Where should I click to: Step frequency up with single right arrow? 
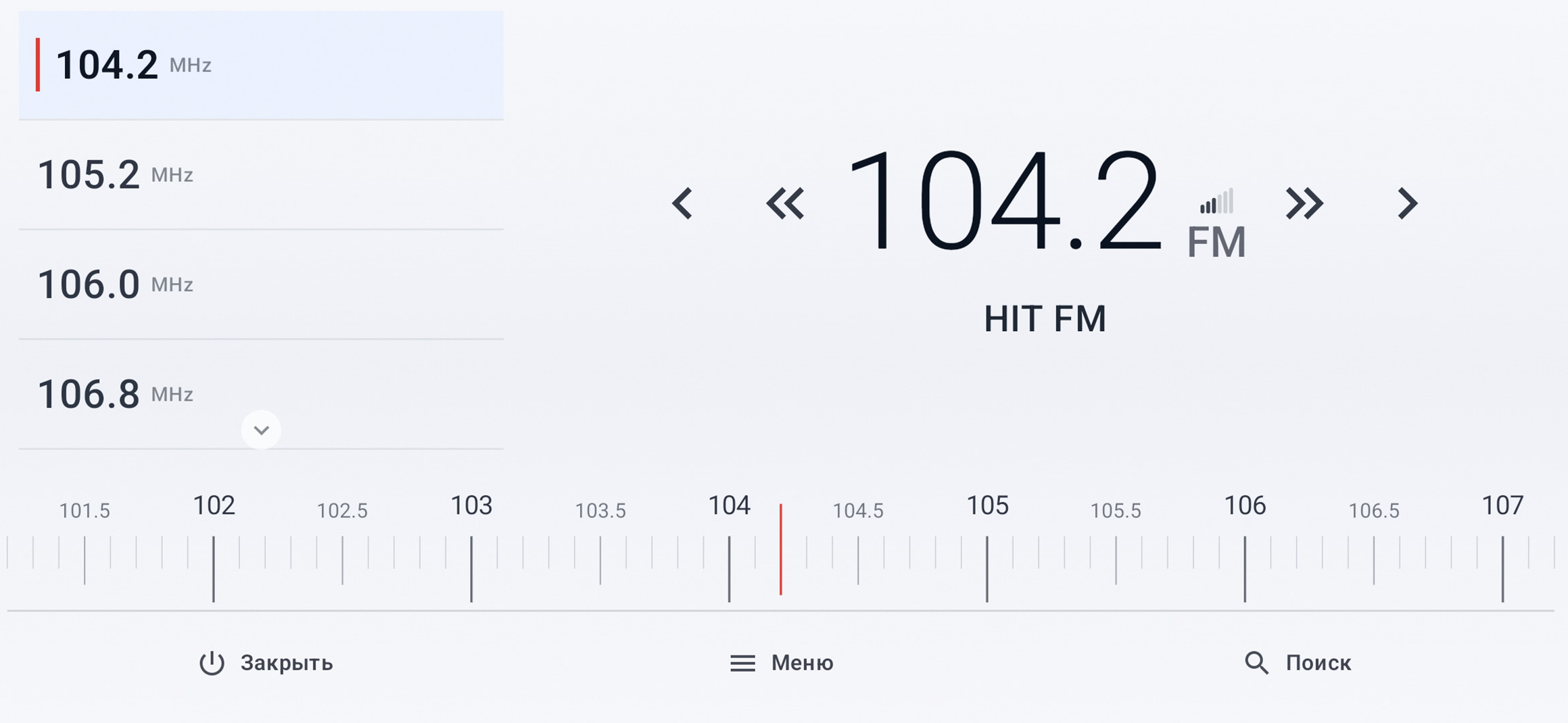1407,203
